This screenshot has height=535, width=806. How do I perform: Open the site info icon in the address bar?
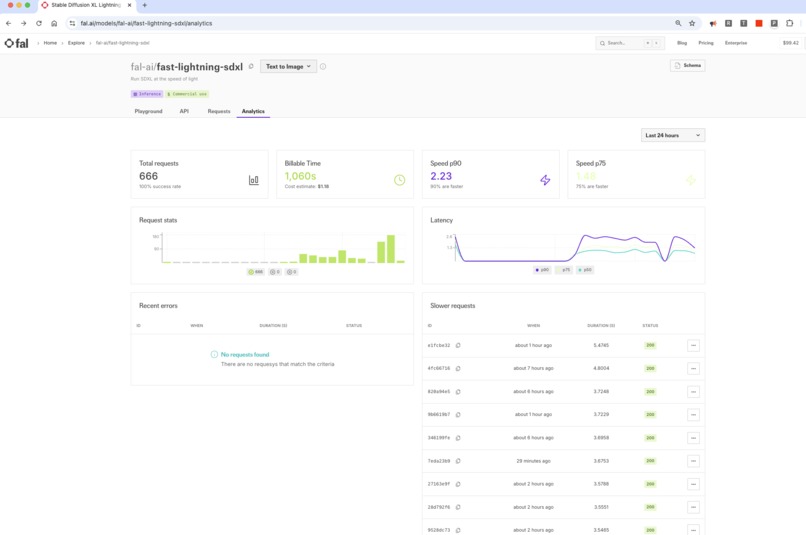pos(72,23)
